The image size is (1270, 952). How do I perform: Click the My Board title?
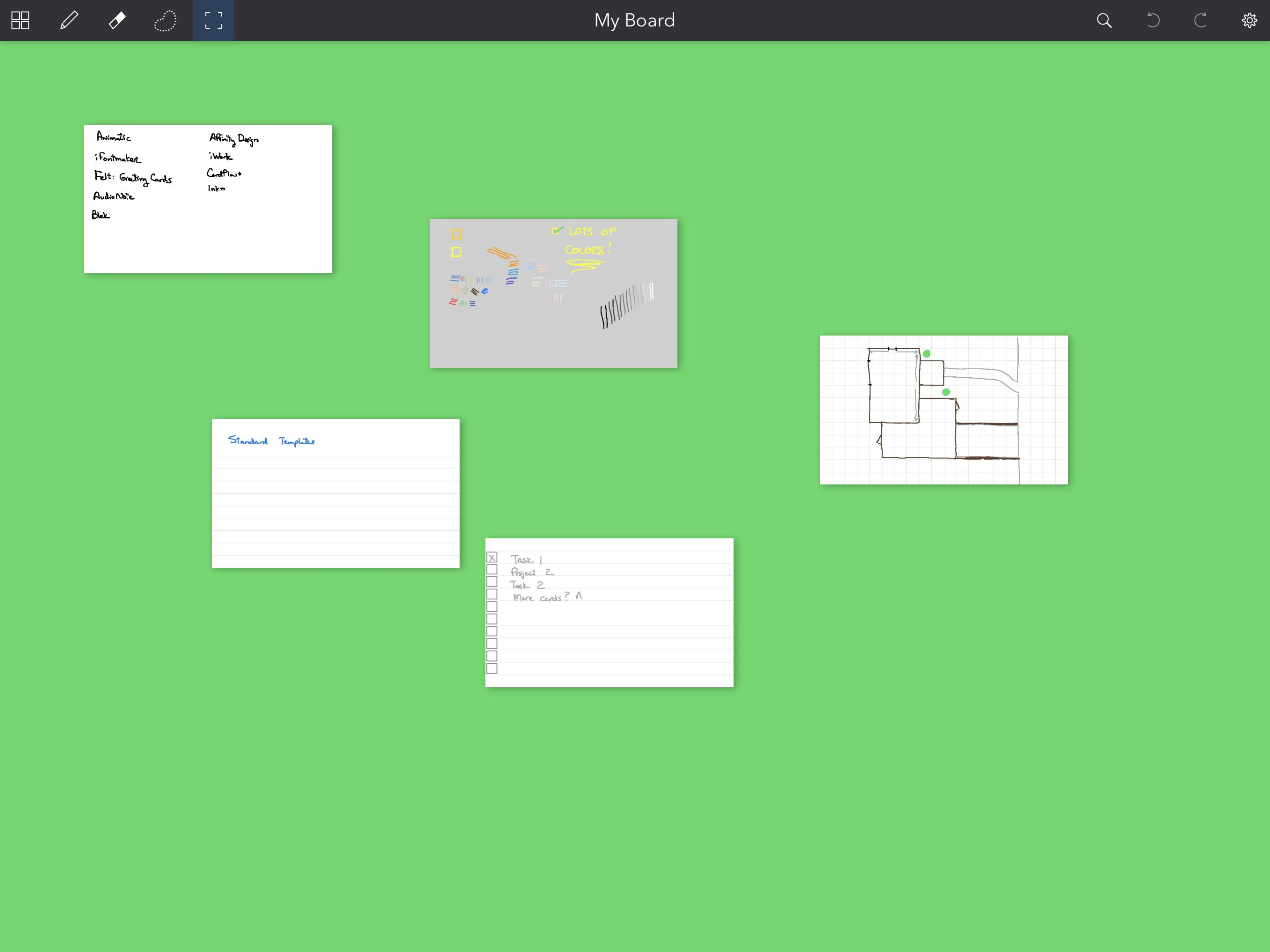[x=635, y=21]
